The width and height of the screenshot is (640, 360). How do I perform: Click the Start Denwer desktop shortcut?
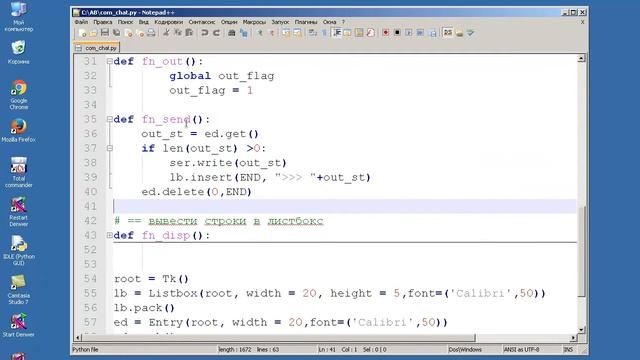(x=18, y=325)
